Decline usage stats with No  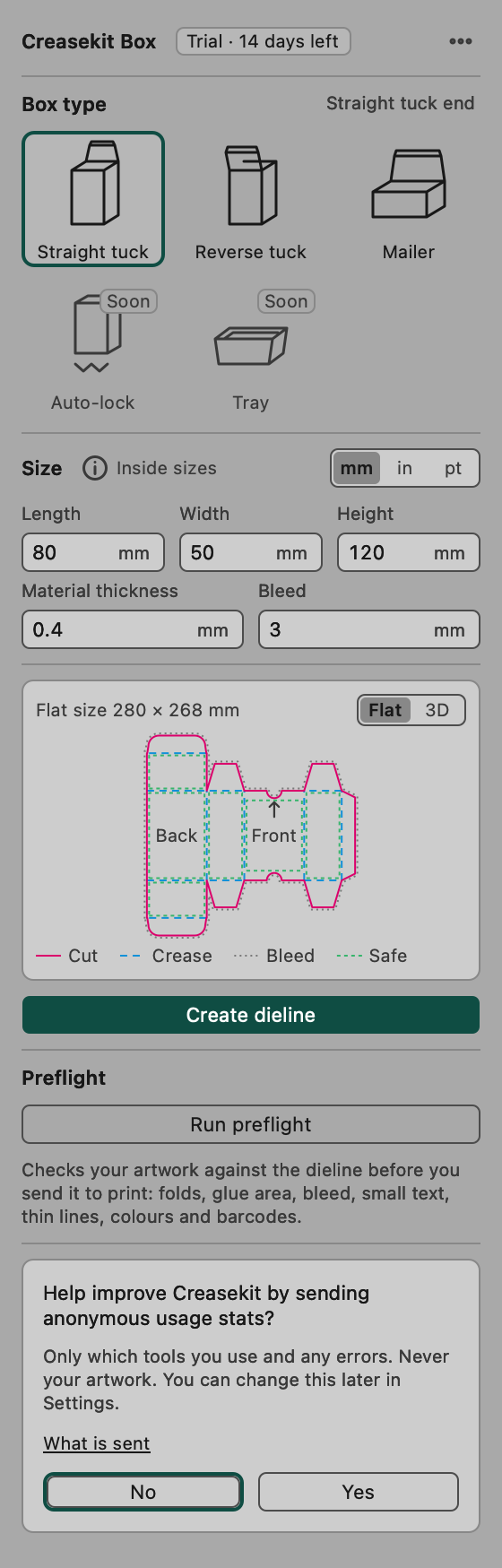143,1492
